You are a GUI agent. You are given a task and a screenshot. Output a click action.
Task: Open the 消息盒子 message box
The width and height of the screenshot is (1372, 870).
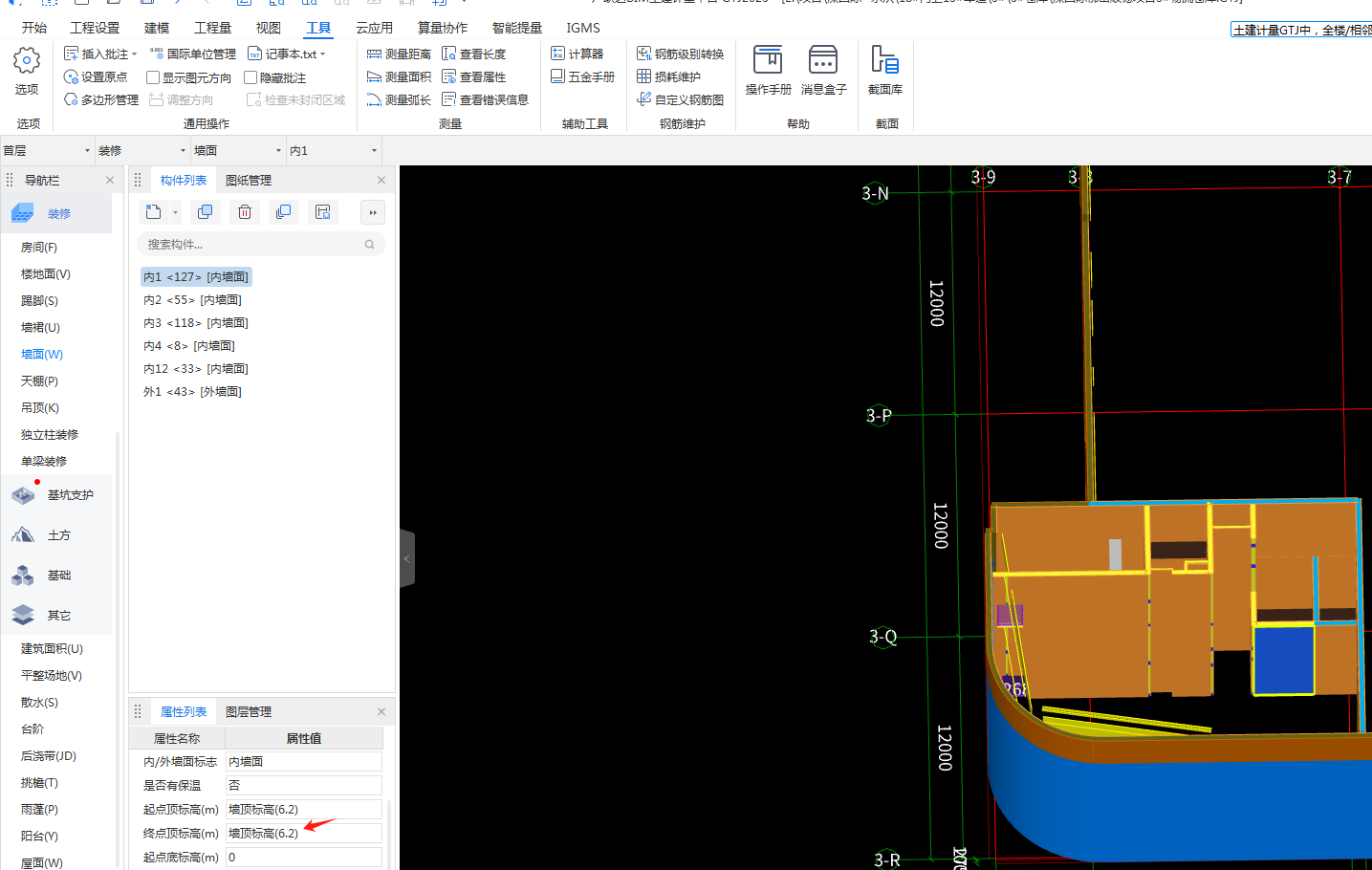(823, 71)
